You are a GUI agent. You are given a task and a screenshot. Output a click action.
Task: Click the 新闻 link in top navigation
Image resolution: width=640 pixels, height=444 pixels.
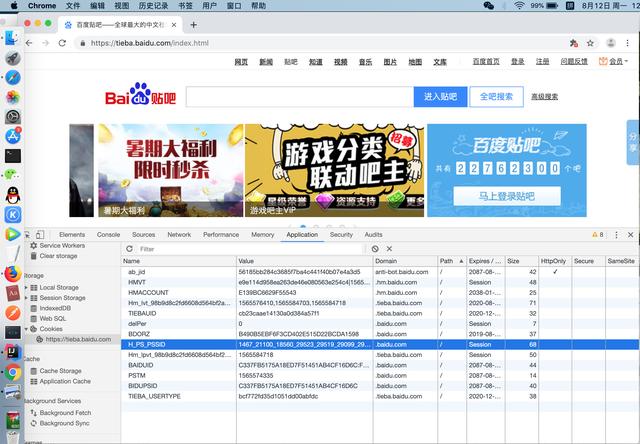click(266, 62)
